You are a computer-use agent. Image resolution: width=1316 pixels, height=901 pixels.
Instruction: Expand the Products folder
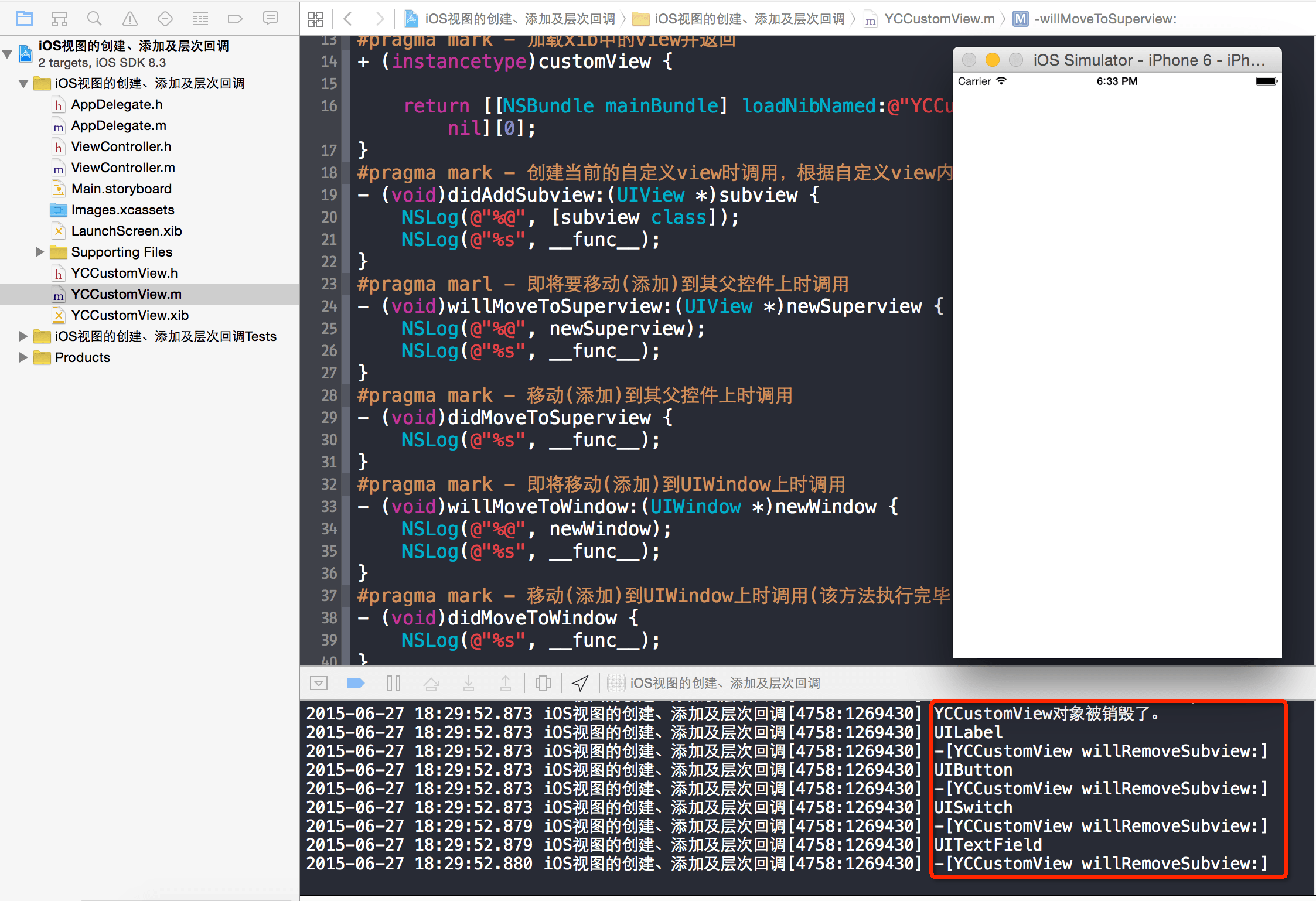pyautogui.click(x=23, y=357)
